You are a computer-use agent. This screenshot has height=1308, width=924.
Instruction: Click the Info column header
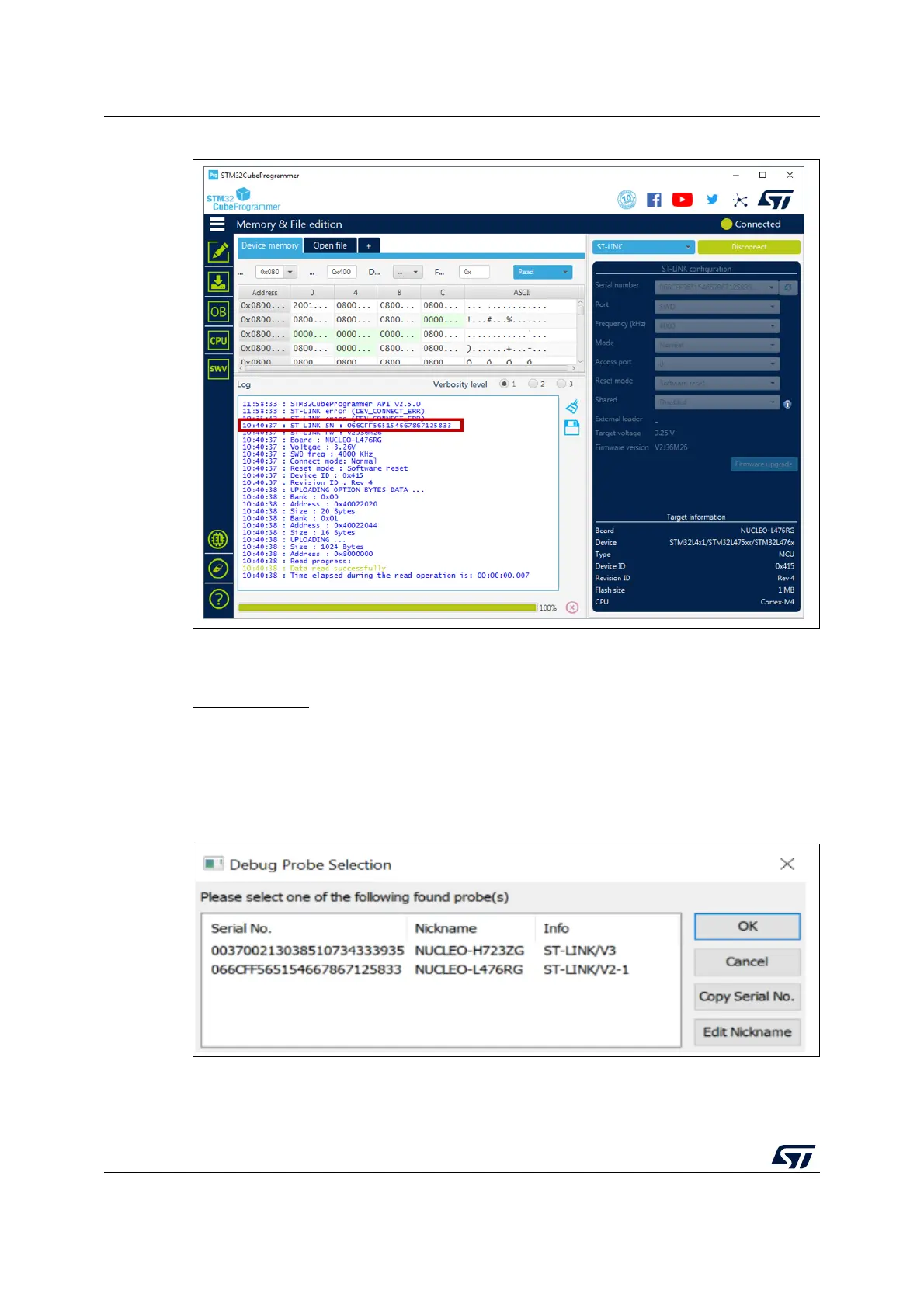coord(556,928)
